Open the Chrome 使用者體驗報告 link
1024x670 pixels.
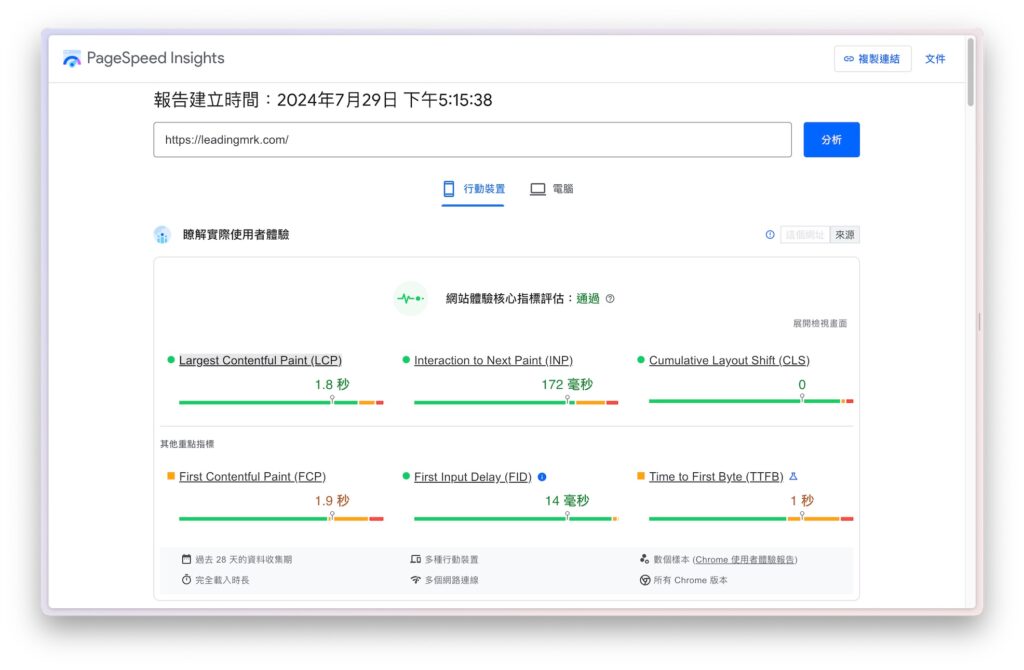pyautogui.click(x=744, y=560)
